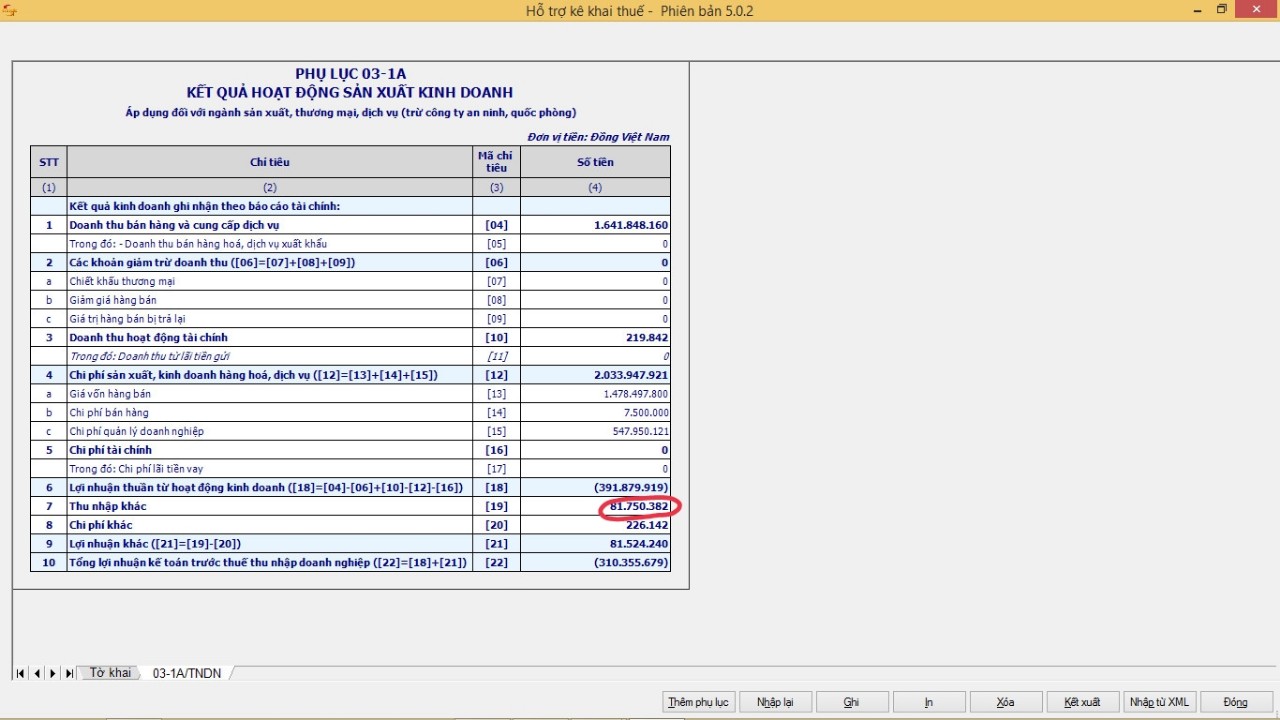Go to first sheet with navigation arrow
This screenshot has width=1280, height=720.
[x=20, y=674]
